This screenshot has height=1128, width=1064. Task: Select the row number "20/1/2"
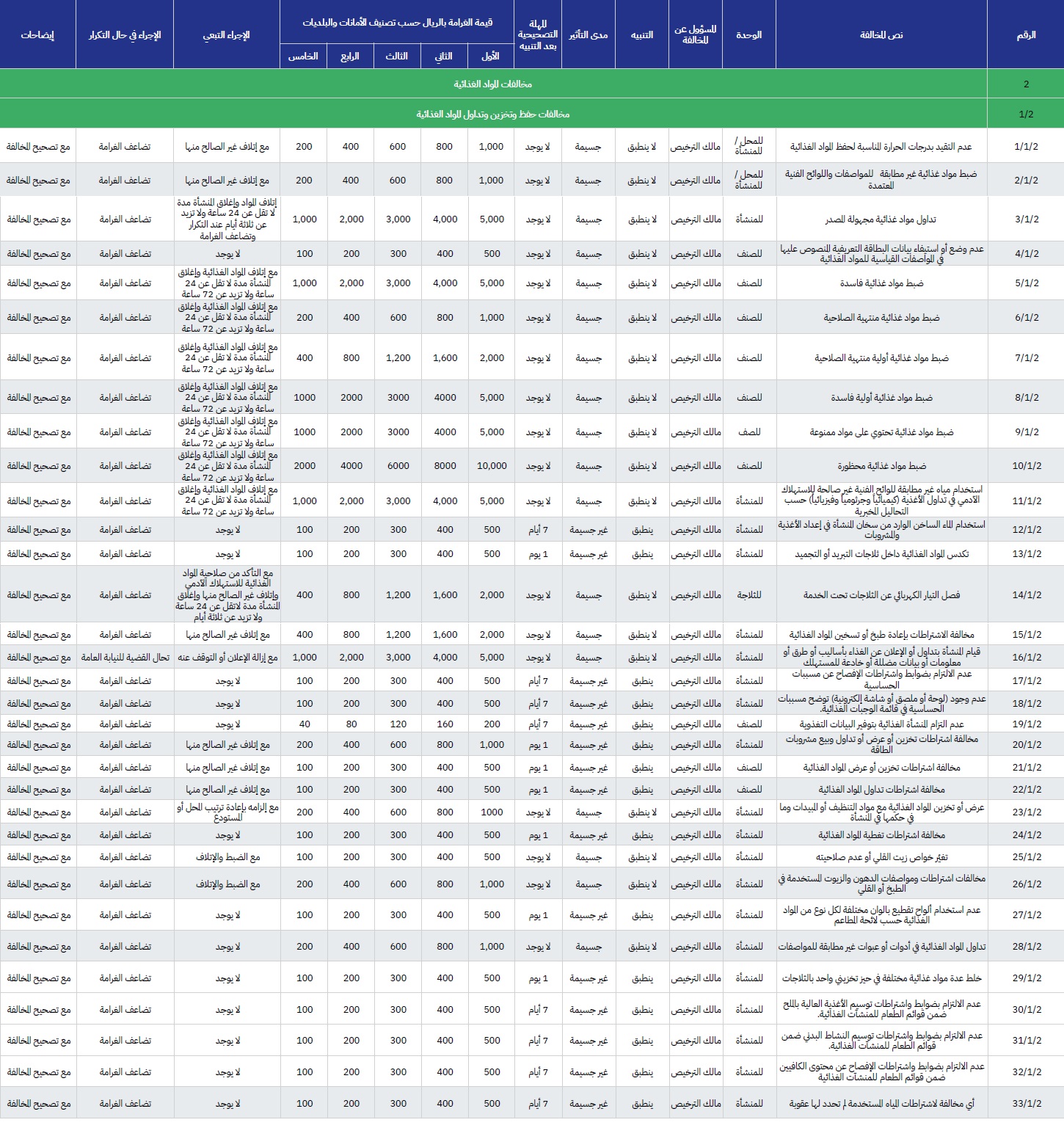coord(1027,744)
